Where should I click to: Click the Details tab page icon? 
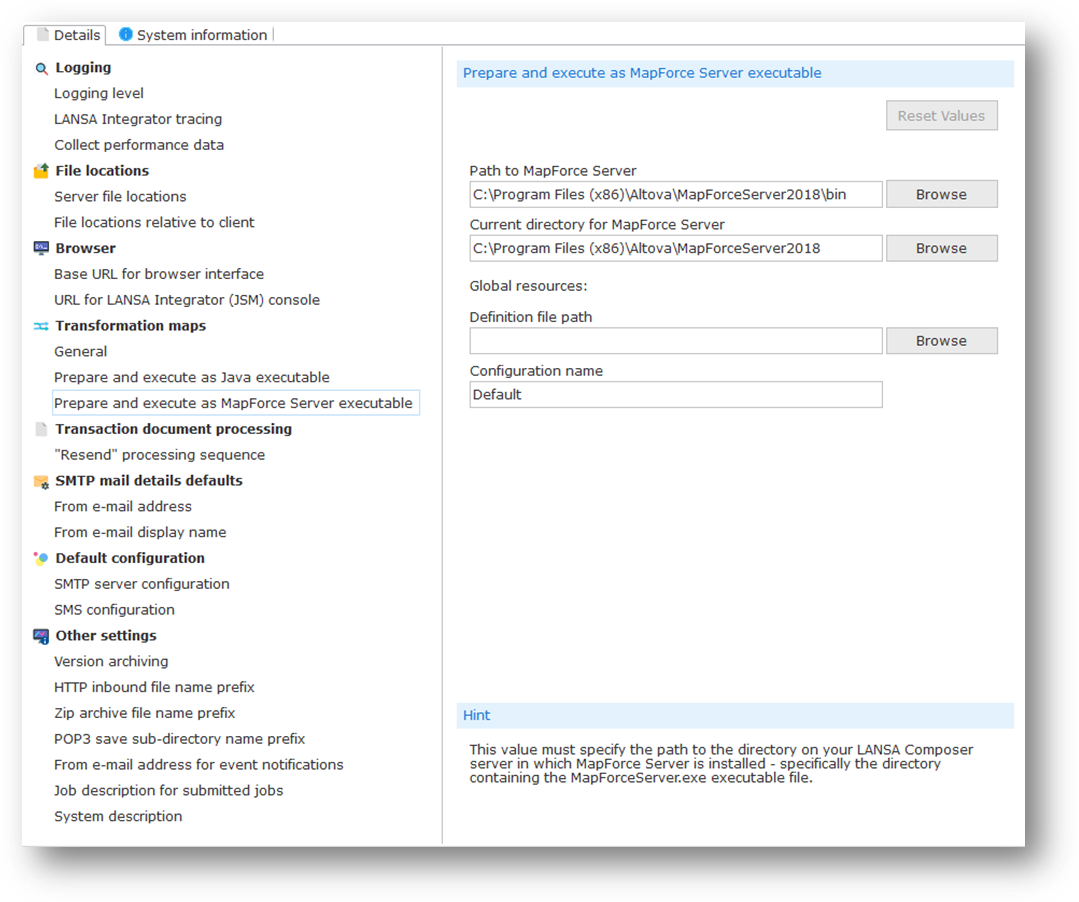(43, 34)
